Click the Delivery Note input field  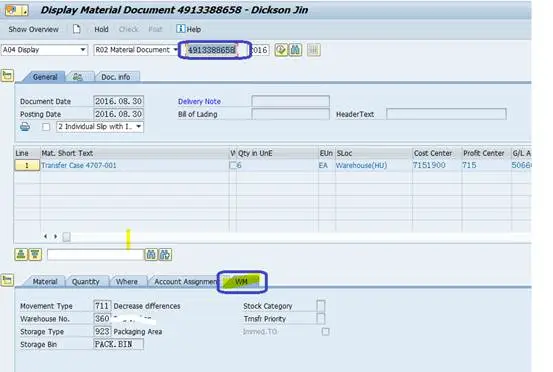click(x=291, y=101)
